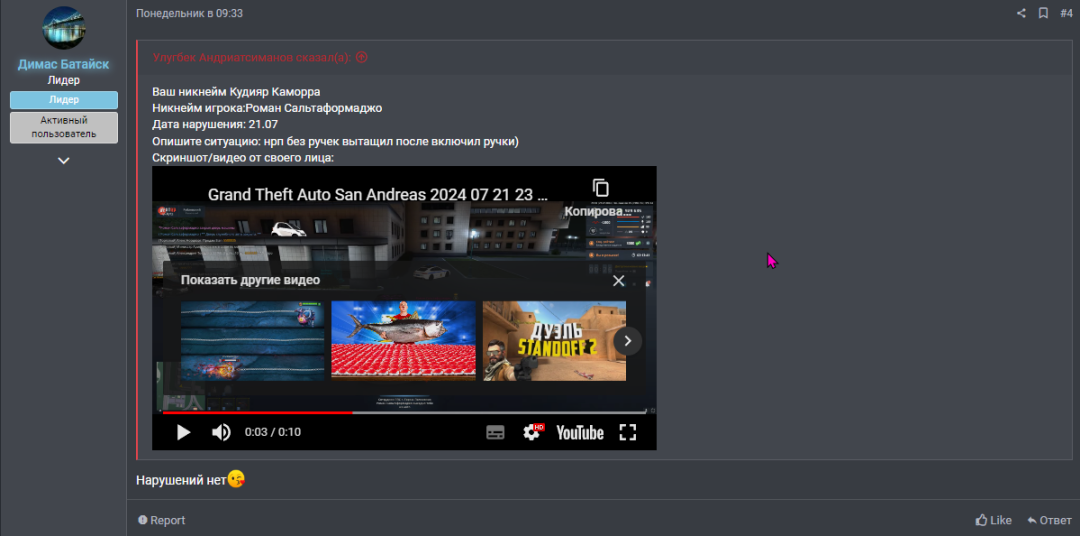This screenshot has width=1080, height=536.
Task: Click the Лидер title text under username
Action: 63,80
